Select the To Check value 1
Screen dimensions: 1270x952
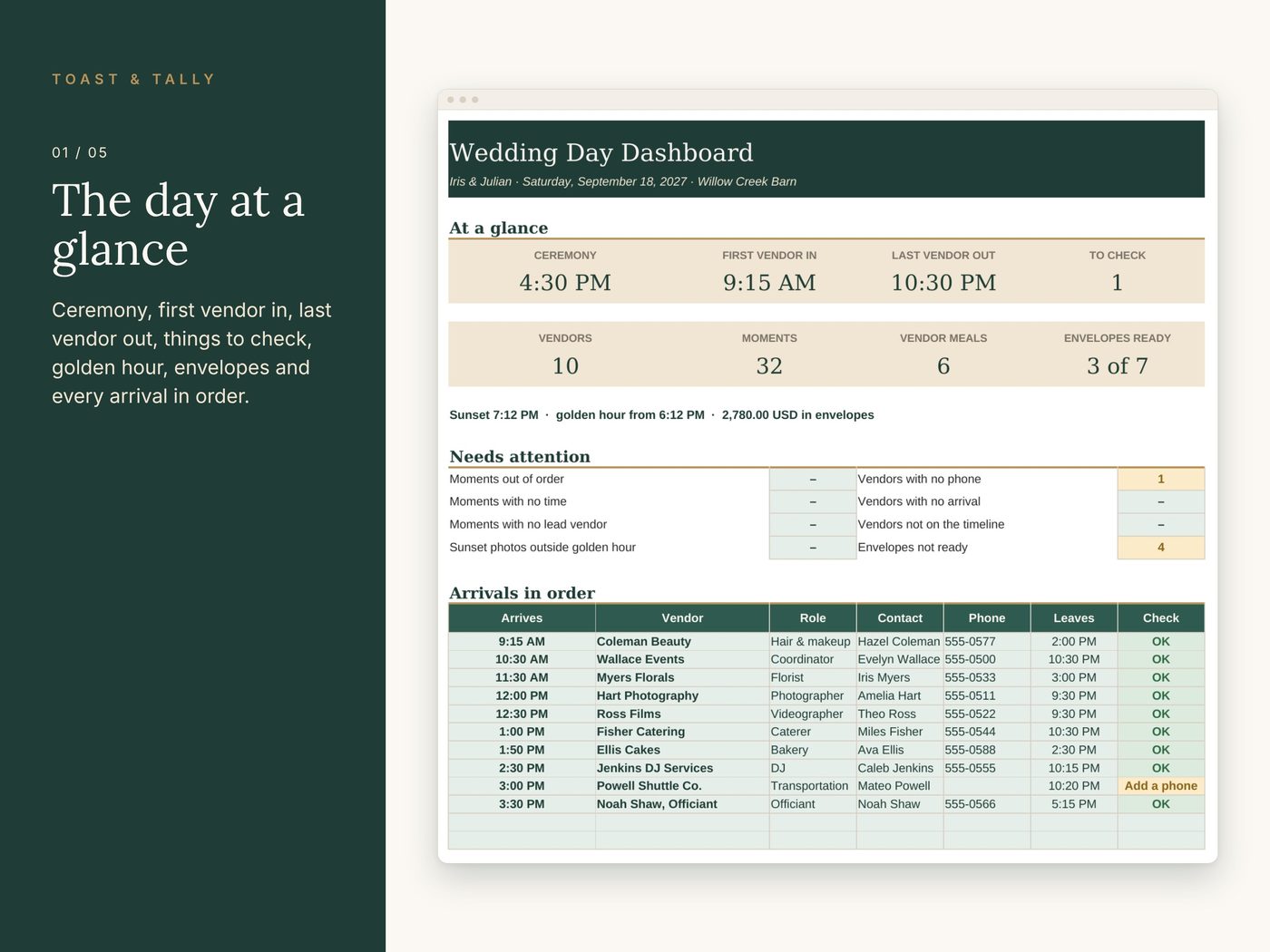pyautogui.click(x=1118, y=283)
